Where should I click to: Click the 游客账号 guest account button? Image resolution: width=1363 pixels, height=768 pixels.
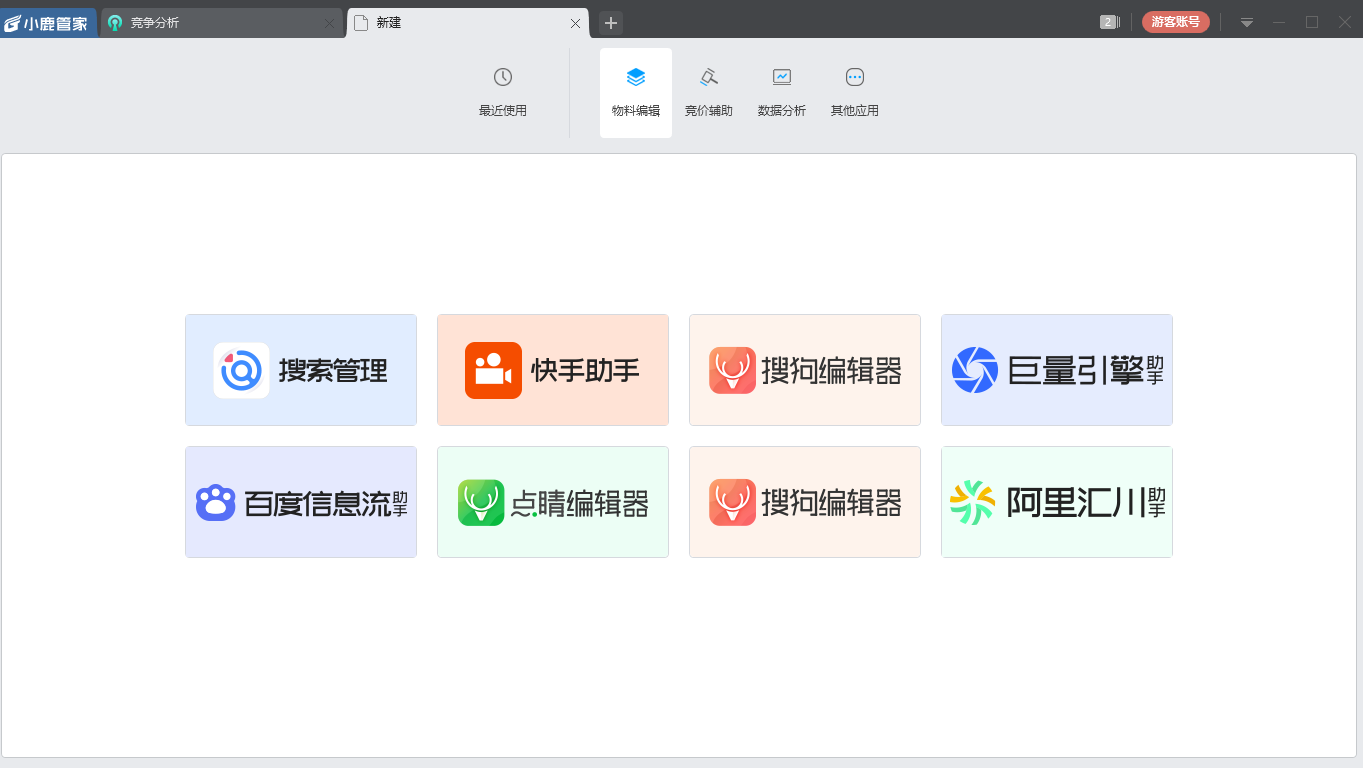click(x=1176, y=22)
